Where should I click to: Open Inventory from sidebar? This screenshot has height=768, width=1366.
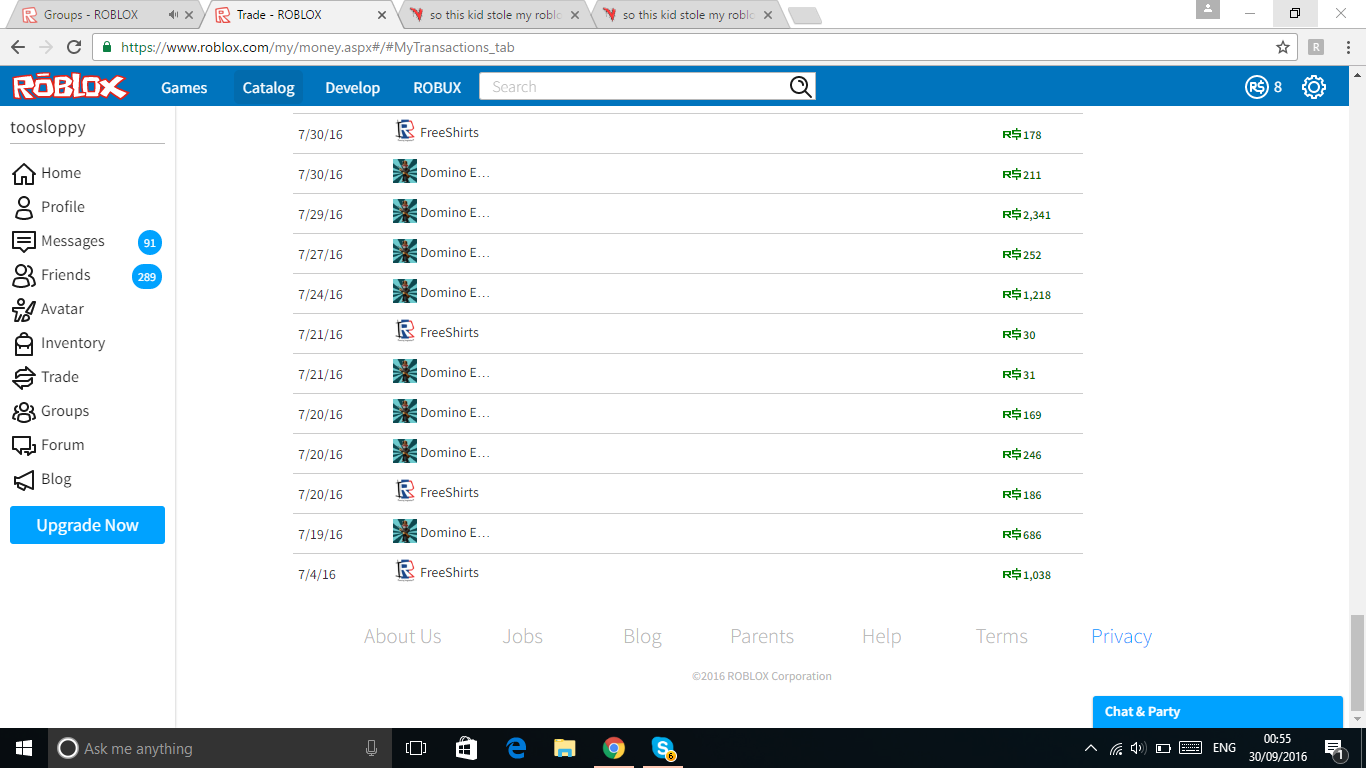point(58,343)
